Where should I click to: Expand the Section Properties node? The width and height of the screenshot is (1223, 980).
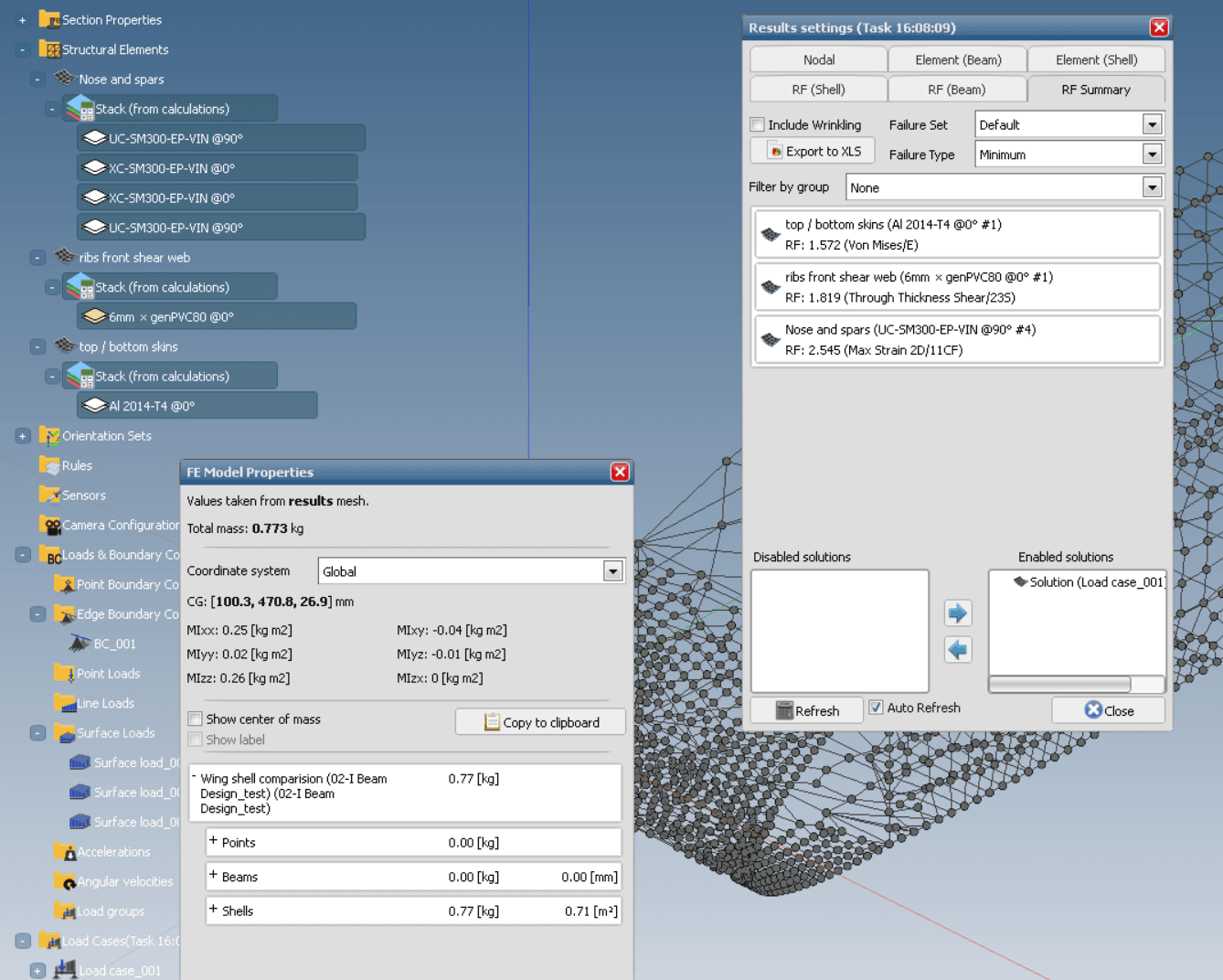point(23,20)
